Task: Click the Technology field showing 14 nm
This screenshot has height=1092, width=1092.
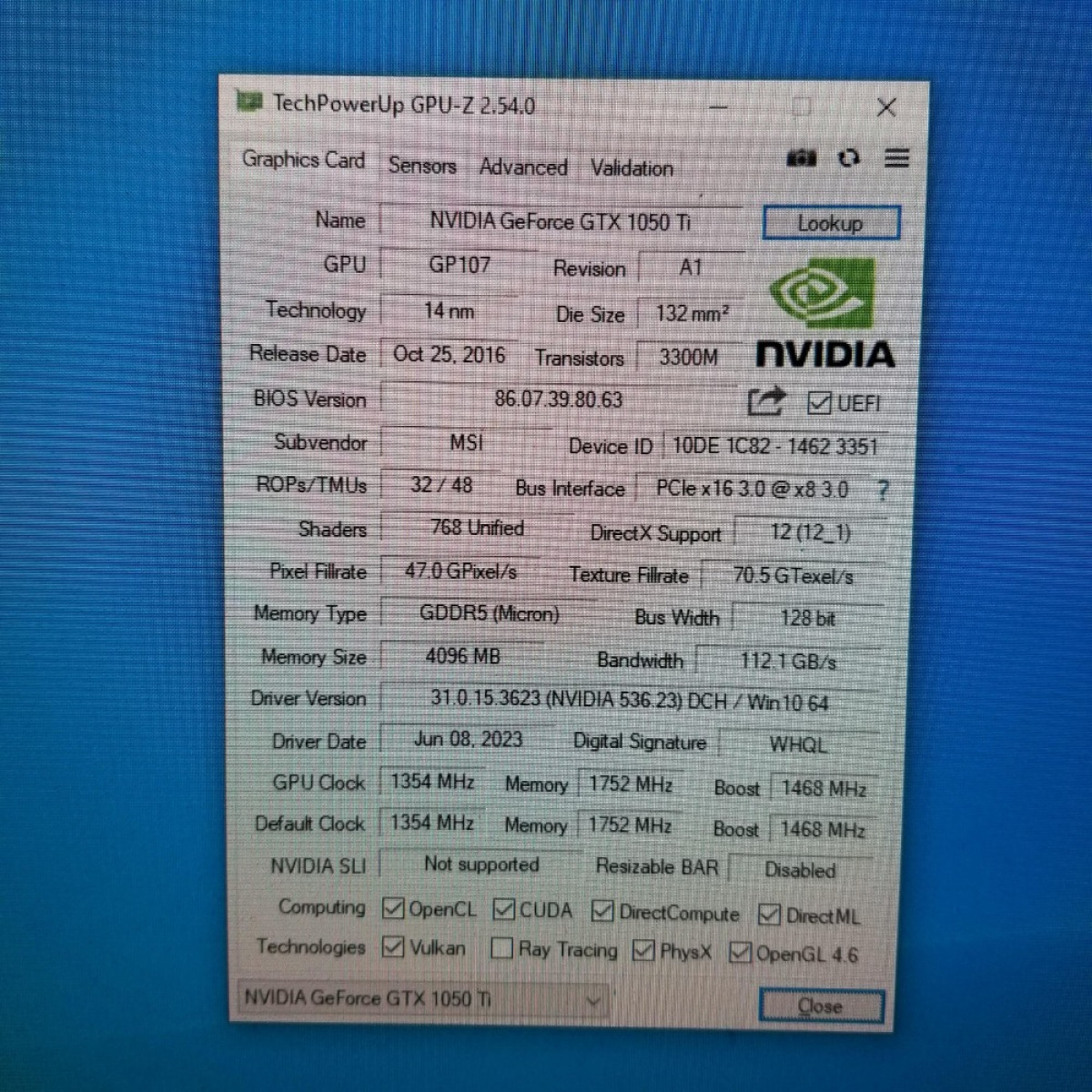Action: click(450, 310)
